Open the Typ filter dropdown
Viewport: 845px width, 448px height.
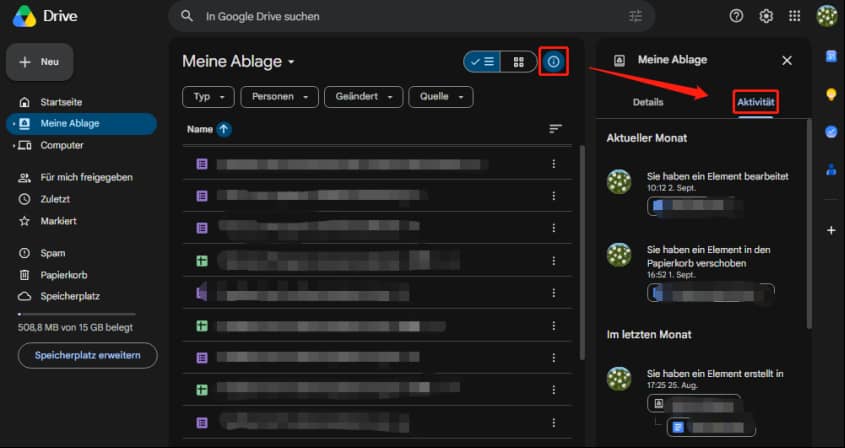208,97
